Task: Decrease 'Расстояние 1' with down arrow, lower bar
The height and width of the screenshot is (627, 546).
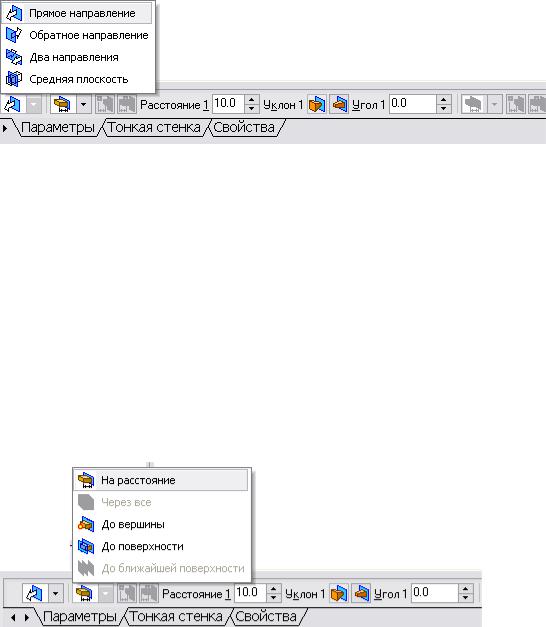Action: click(273, 598)
